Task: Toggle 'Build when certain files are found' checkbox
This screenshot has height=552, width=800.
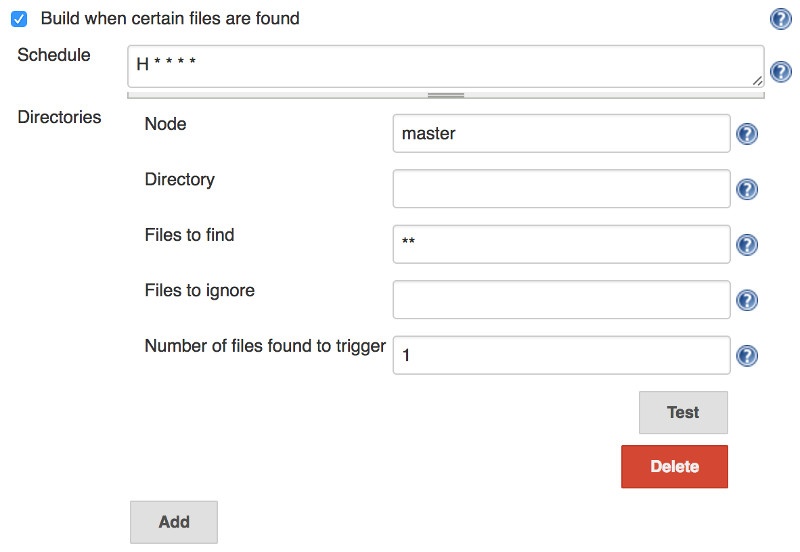Action: click(19, 19)
